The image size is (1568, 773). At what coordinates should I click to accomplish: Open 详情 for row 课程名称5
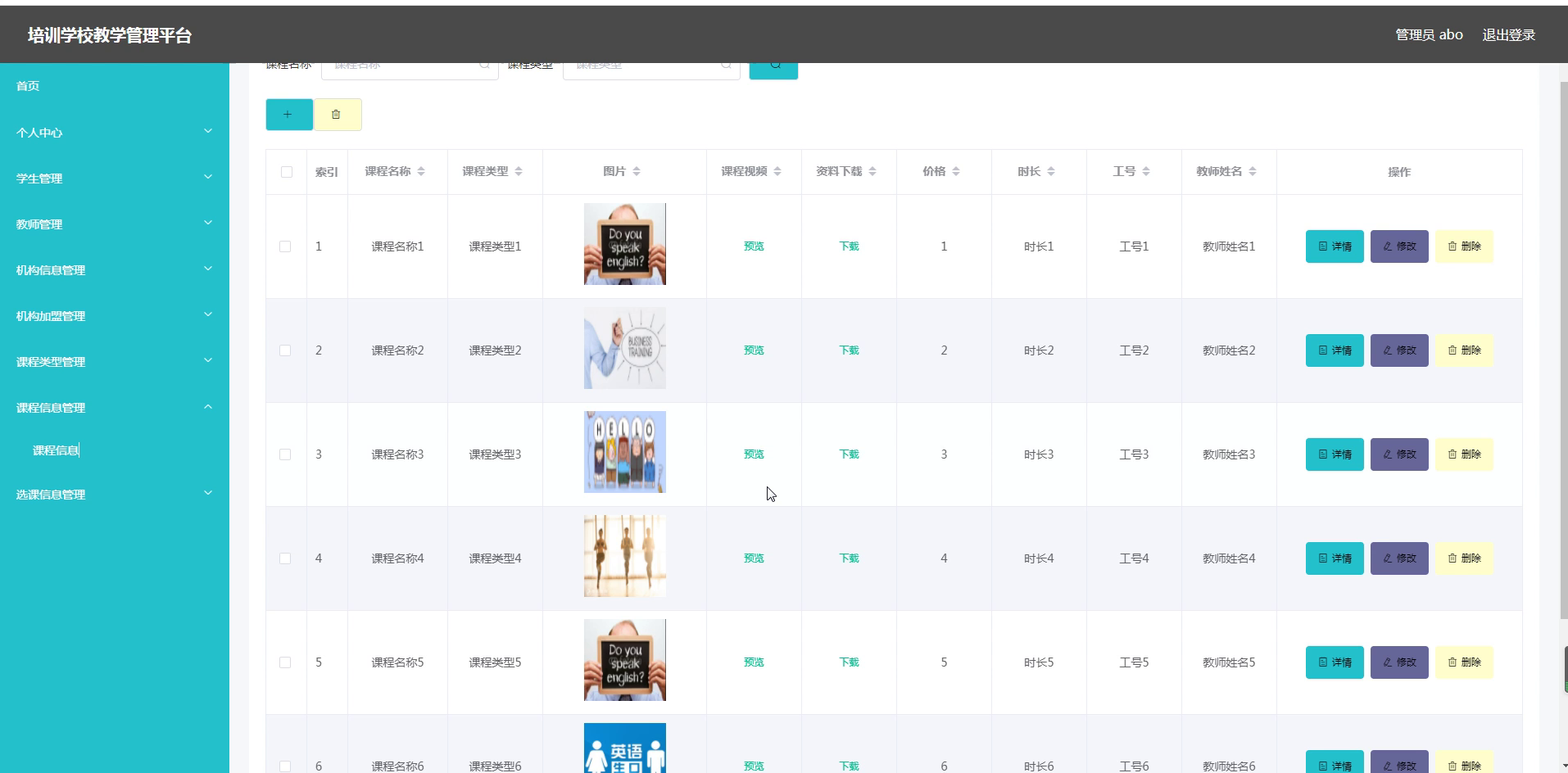1335,662
